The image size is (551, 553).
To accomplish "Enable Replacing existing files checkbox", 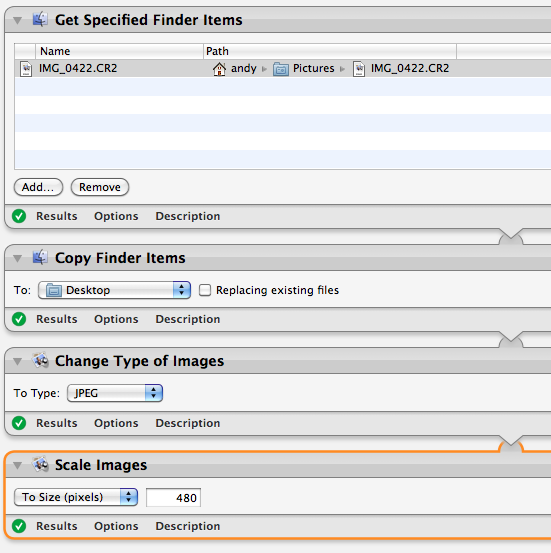I will [x=205, y=290].
